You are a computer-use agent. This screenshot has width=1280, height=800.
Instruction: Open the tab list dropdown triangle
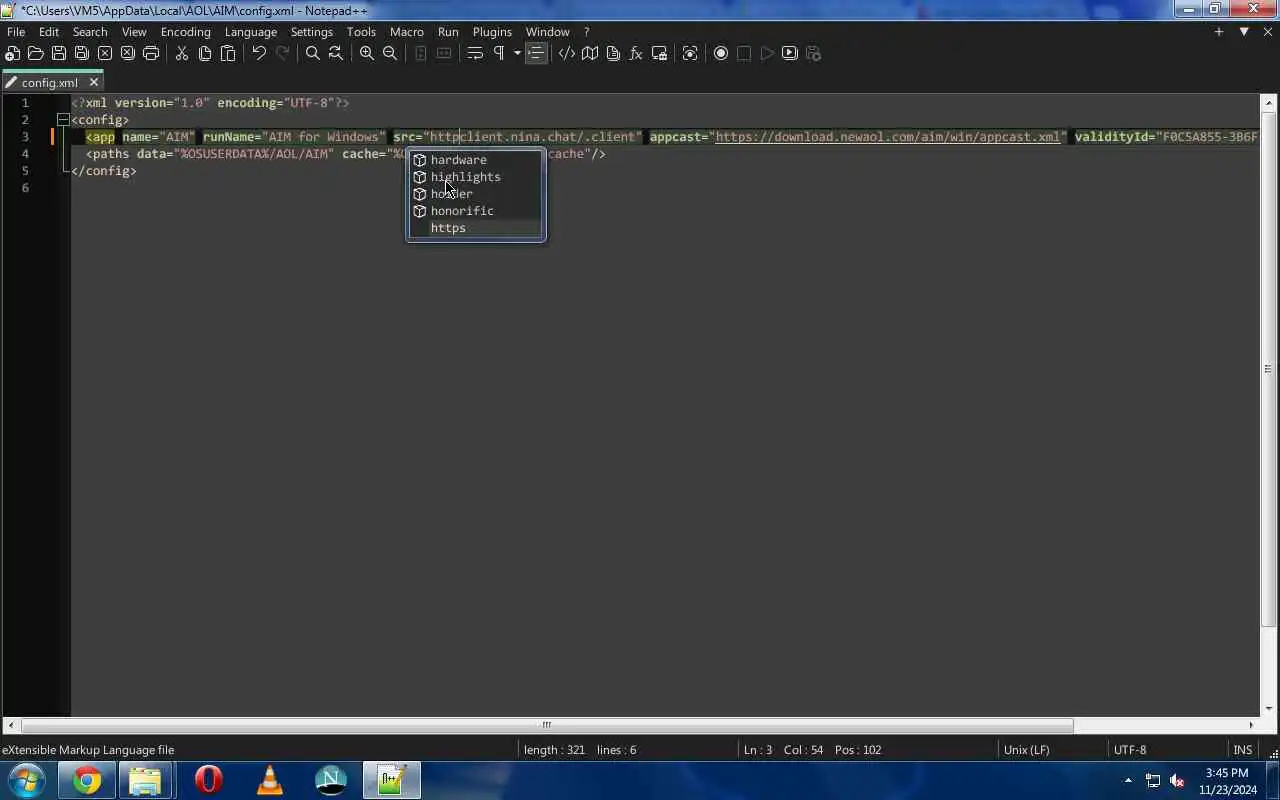(x=1244, y=32)
